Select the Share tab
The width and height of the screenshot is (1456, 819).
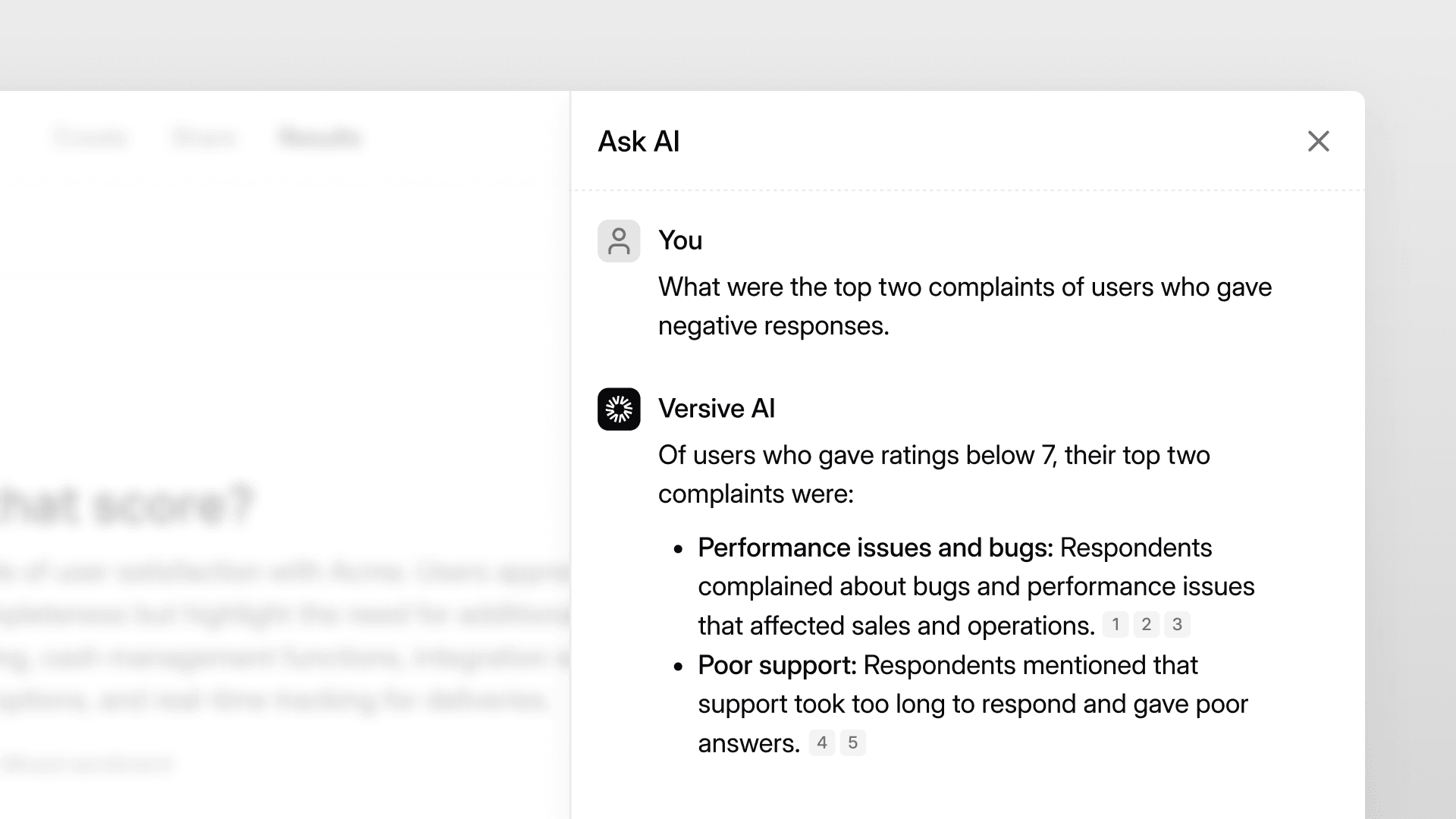[202, 138]
